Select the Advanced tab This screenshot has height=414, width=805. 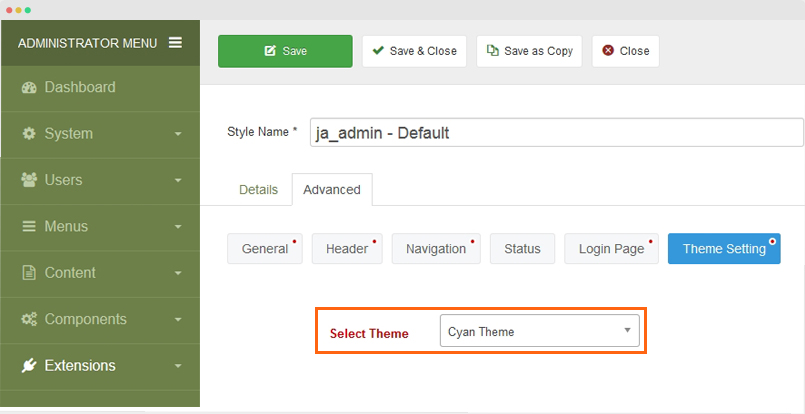coord(332,190)
